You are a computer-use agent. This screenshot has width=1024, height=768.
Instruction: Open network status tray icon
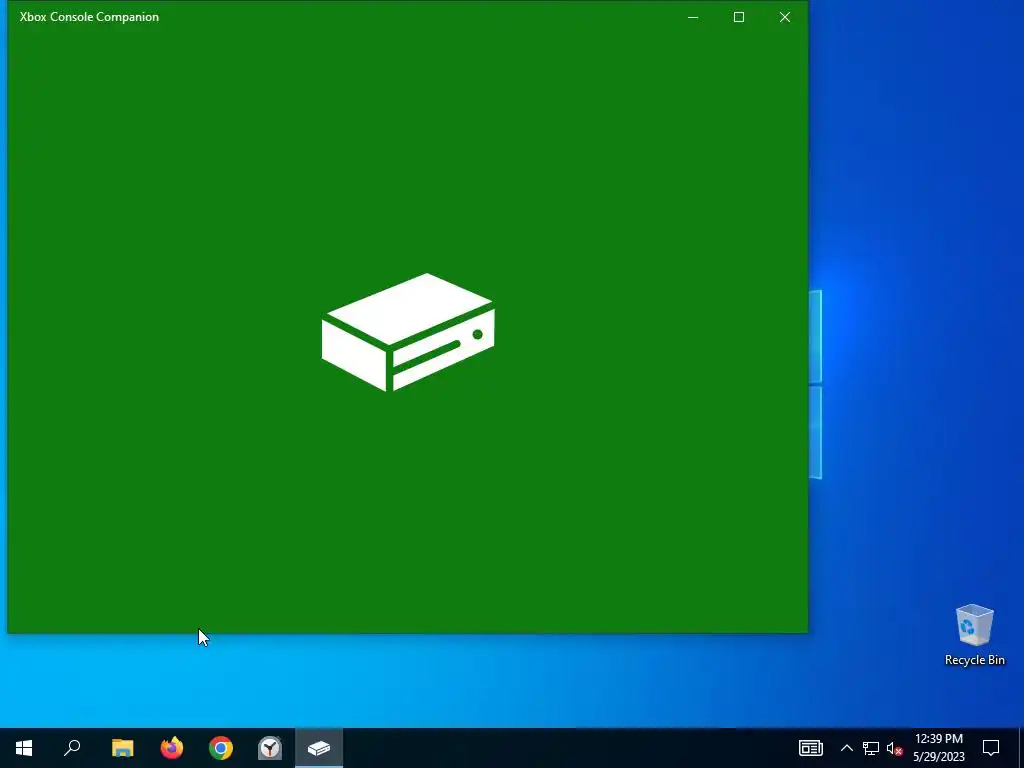click(x=871, y=748)
